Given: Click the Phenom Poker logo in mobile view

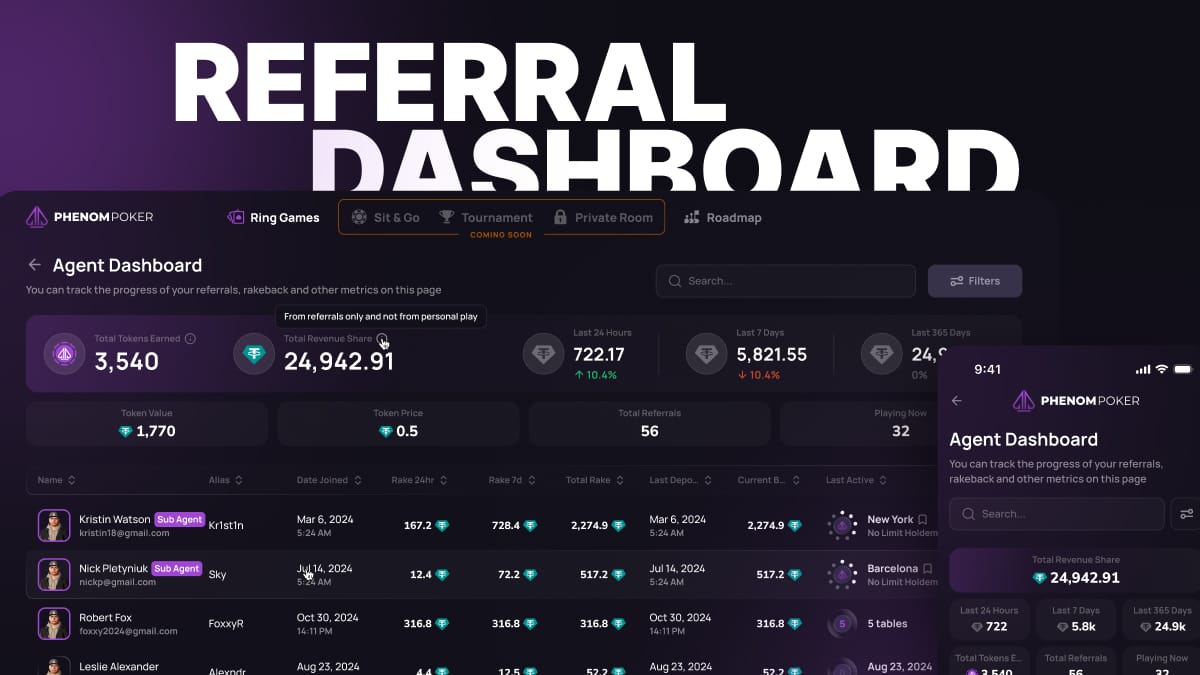Looking at the screenshot, I should point(1075,400).
